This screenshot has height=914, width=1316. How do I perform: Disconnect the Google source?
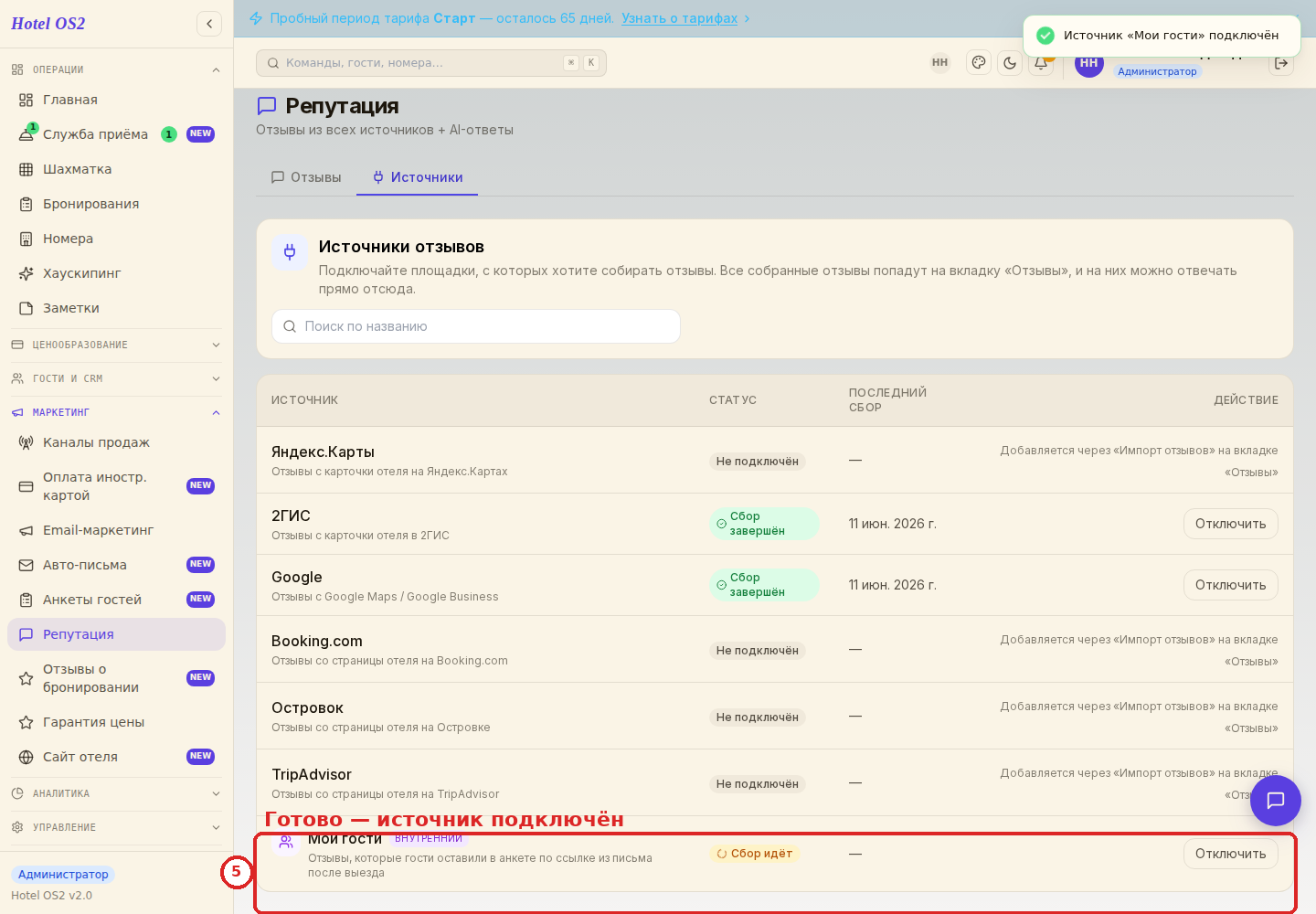(1230, 585)
